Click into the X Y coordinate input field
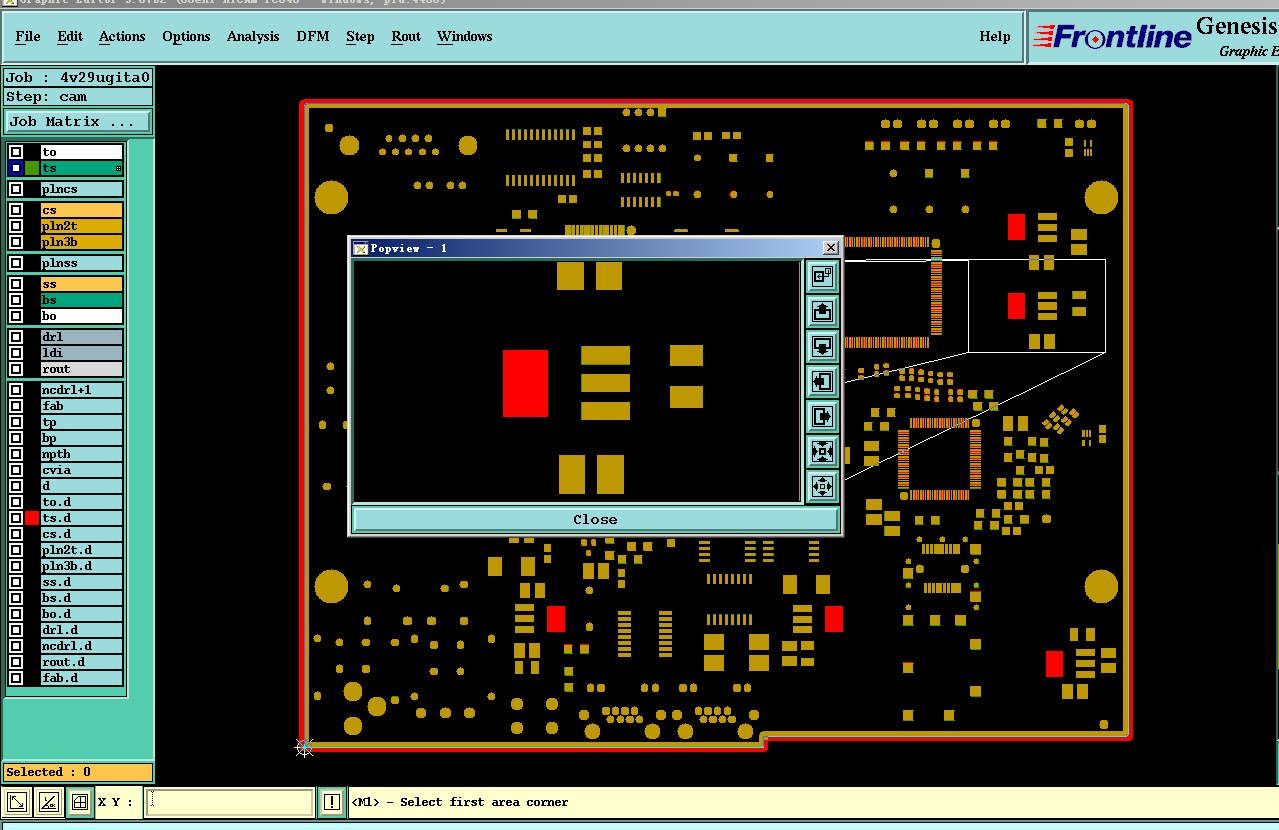Viewport: 1279px width, 830px height. tap(230, 802)
